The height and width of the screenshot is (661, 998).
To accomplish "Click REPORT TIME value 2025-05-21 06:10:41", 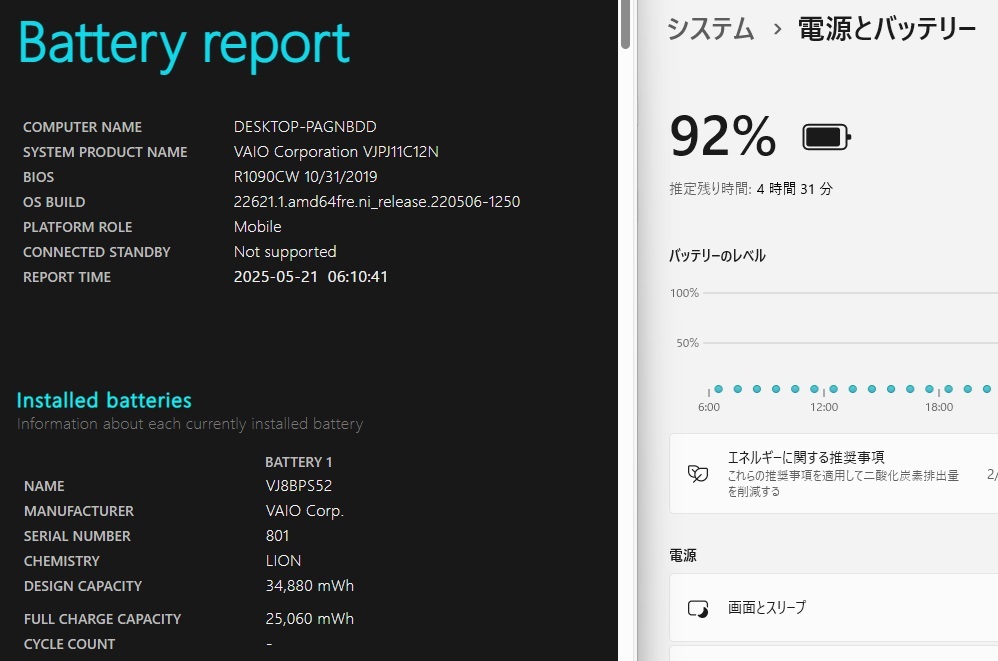I will 311,277.
